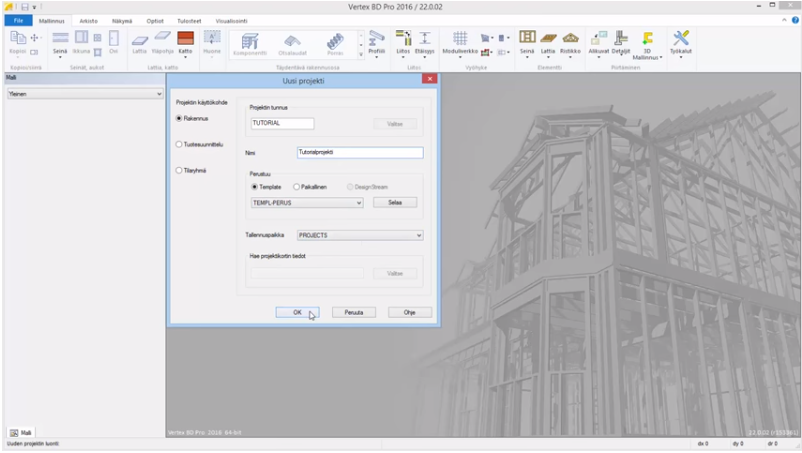The image size is (802, 453).
Task: Select the Tuotesuunnittelu radio button
Action: point(178,144)
